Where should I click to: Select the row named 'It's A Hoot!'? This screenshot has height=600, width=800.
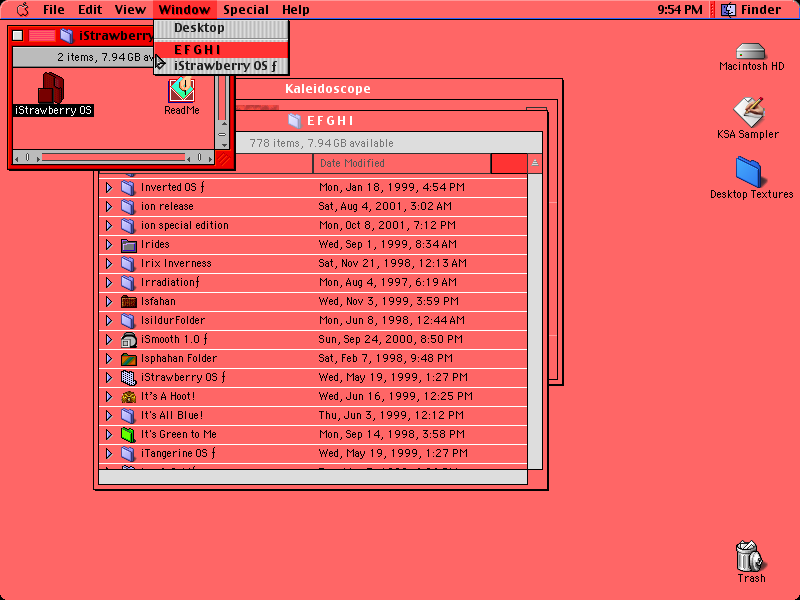pos(313,396)
